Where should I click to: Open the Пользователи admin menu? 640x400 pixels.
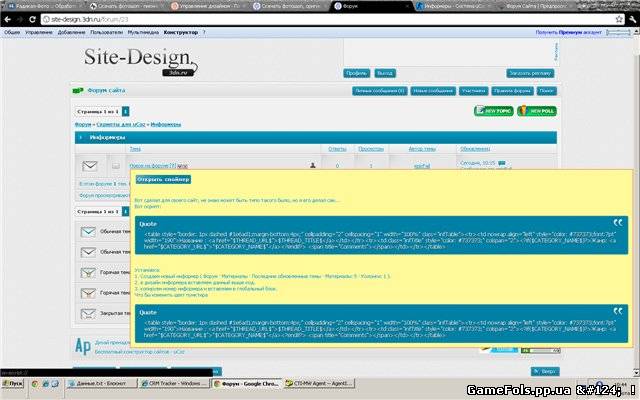[x=107, y=32]
